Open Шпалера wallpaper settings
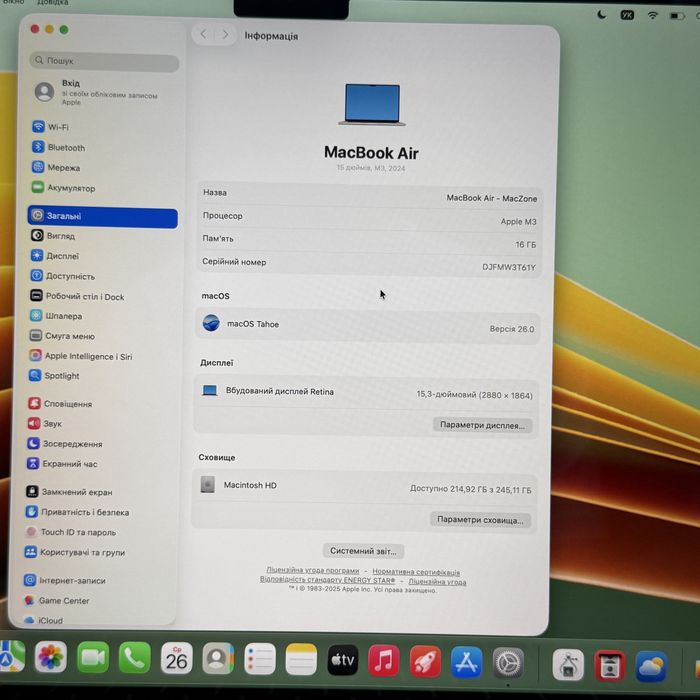The width and height of the screenshot is (700, 700). click(x=56, y=316)
